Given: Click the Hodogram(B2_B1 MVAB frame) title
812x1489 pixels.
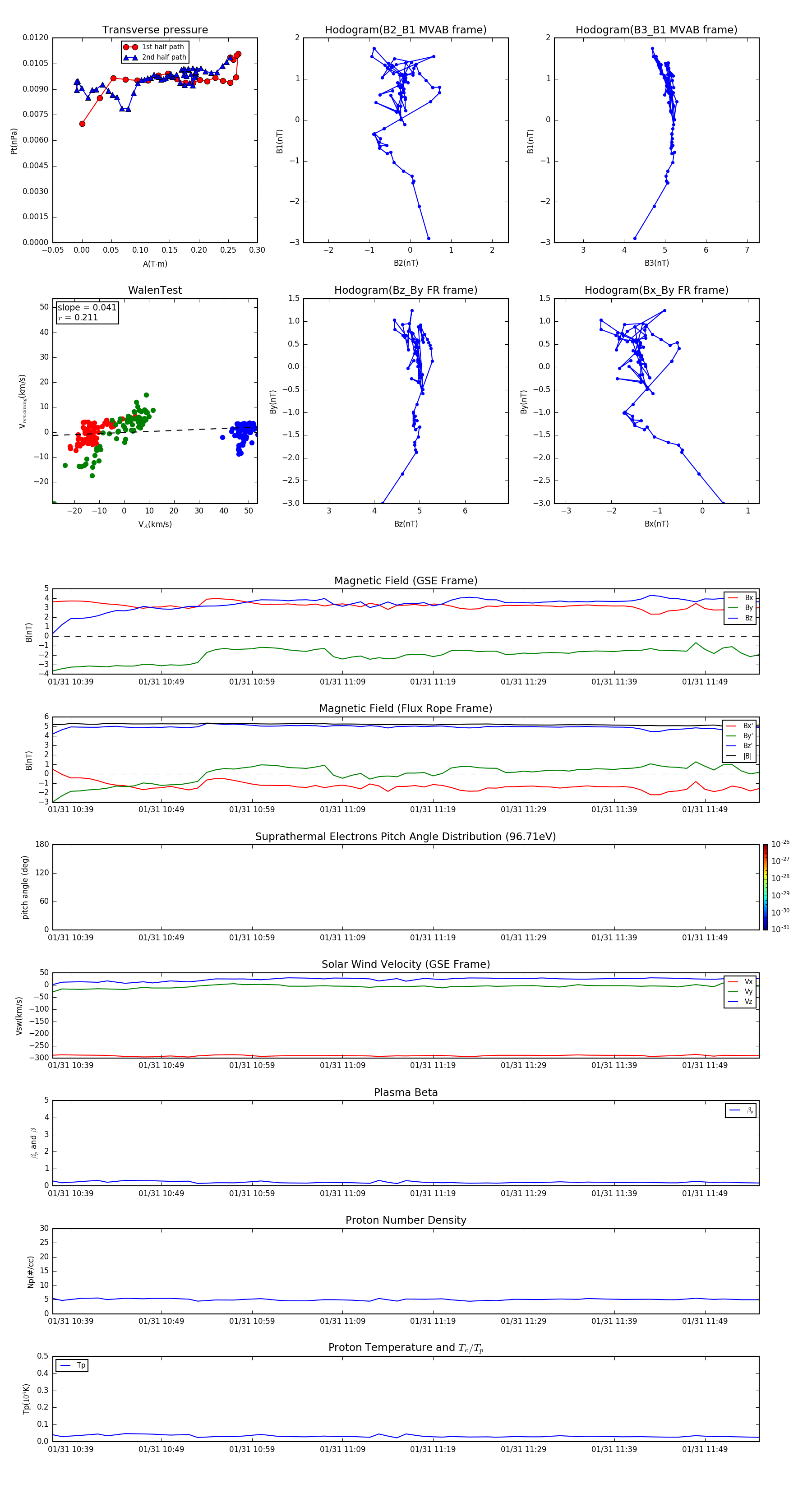Looking at the screenshot, I should point(406,30).
